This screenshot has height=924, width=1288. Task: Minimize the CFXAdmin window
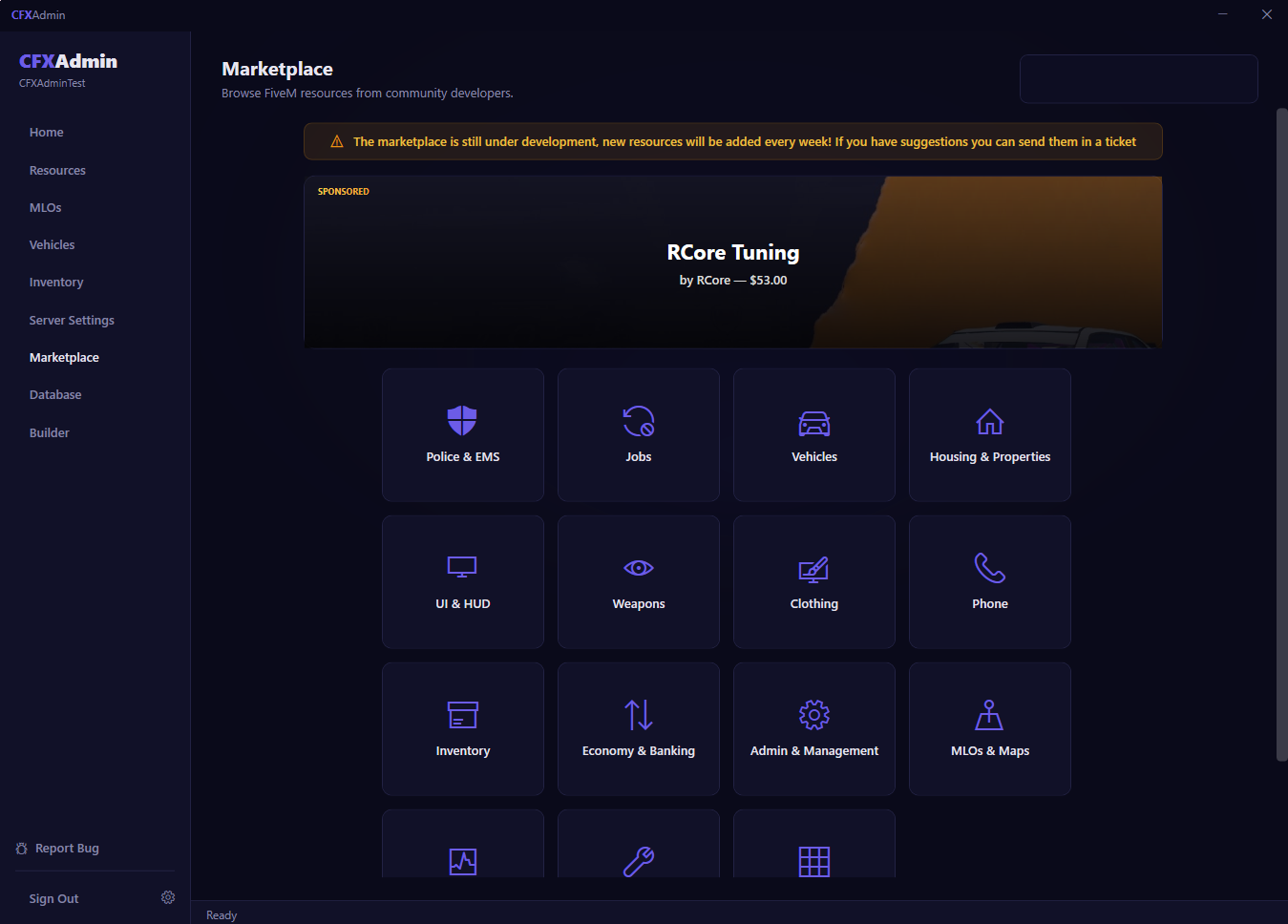click(1223, 14)
